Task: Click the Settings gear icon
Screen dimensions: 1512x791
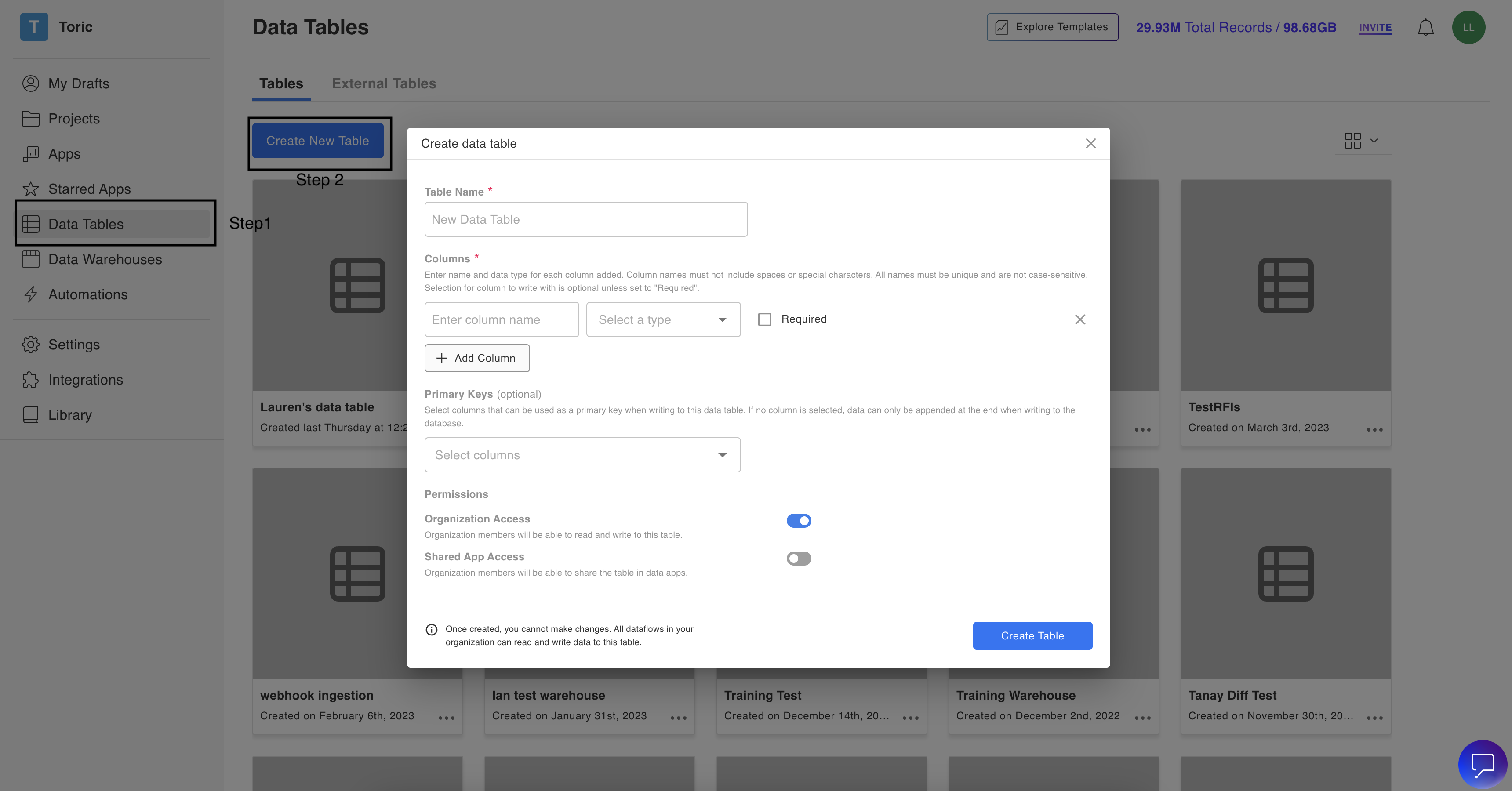Action: [x=30, y=345]
